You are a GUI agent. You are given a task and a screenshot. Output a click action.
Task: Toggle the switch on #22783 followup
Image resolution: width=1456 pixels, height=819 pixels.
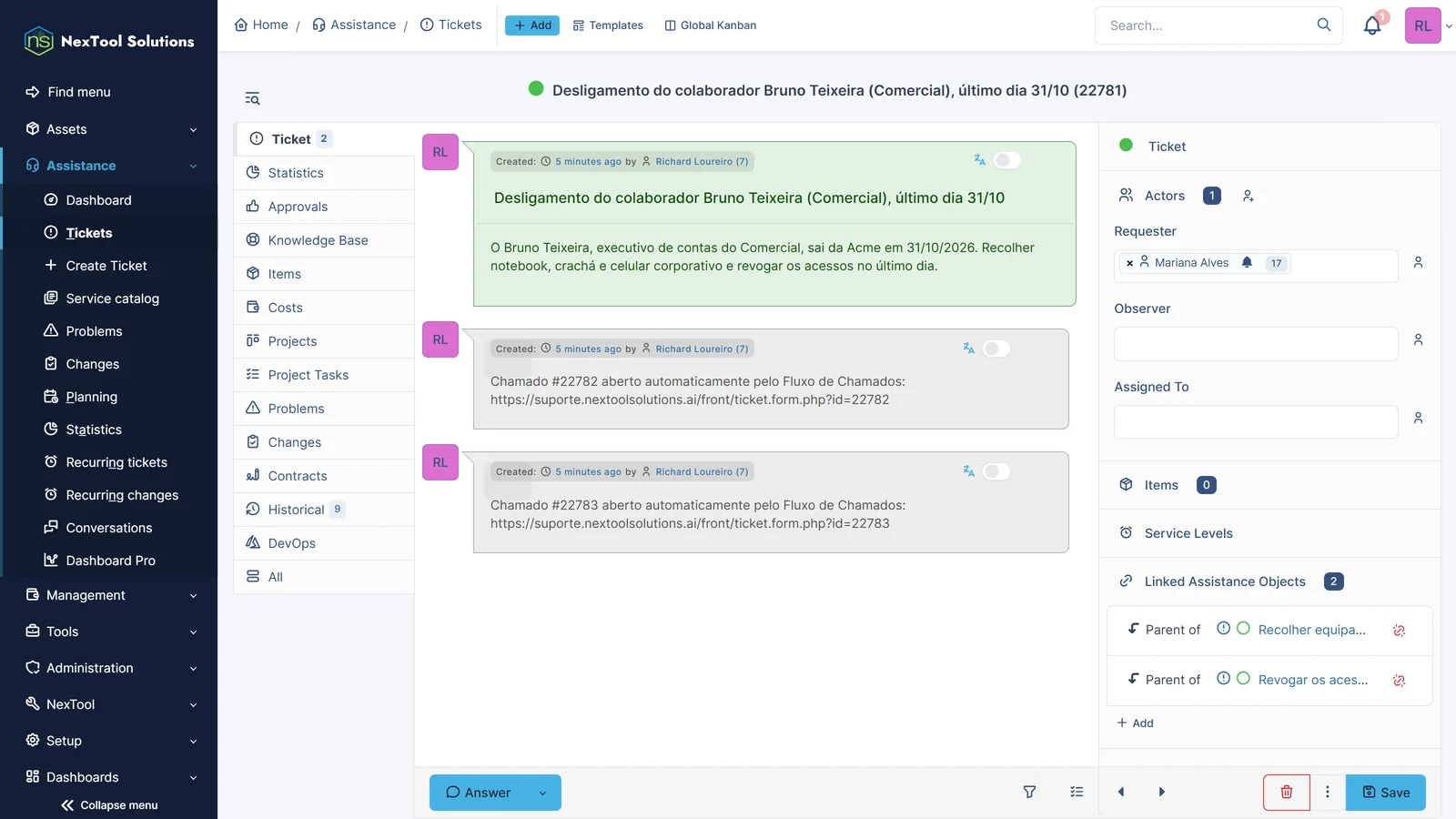click(x=996, y=471)
